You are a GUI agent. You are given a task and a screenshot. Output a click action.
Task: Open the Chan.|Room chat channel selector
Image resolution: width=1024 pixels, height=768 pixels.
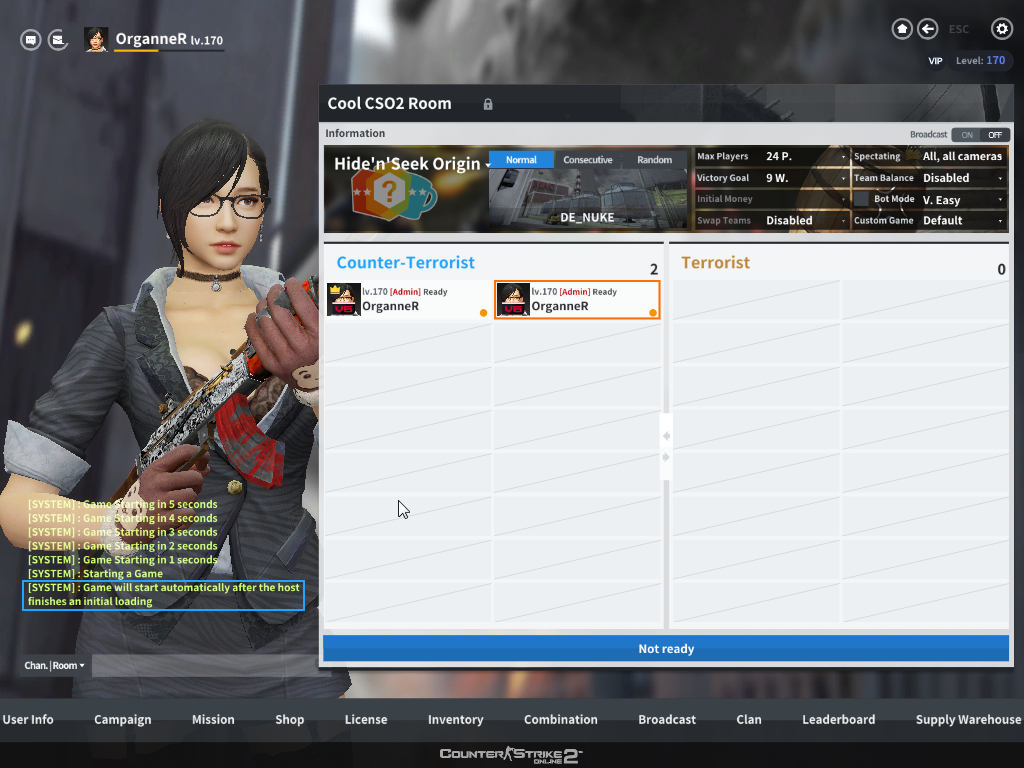pyautogui.click(x=55, y=665)
